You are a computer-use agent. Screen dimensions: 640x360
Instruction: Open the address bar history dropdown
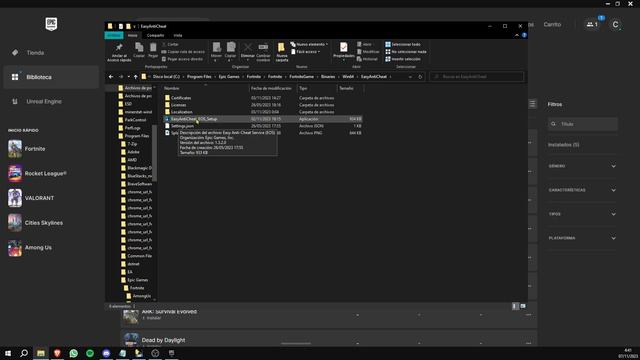[410, 77]
